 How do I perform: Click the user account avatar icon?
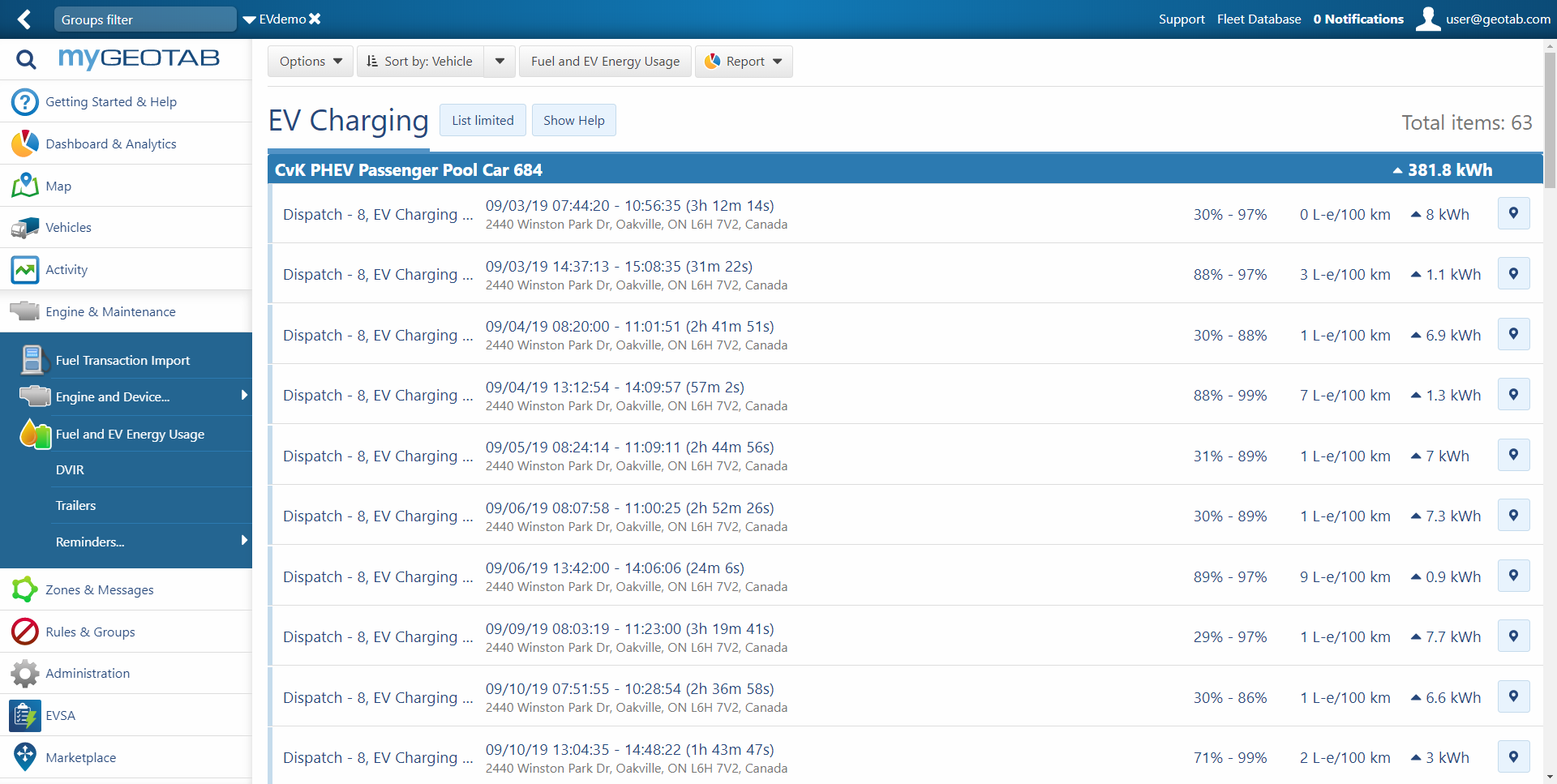1428,19
